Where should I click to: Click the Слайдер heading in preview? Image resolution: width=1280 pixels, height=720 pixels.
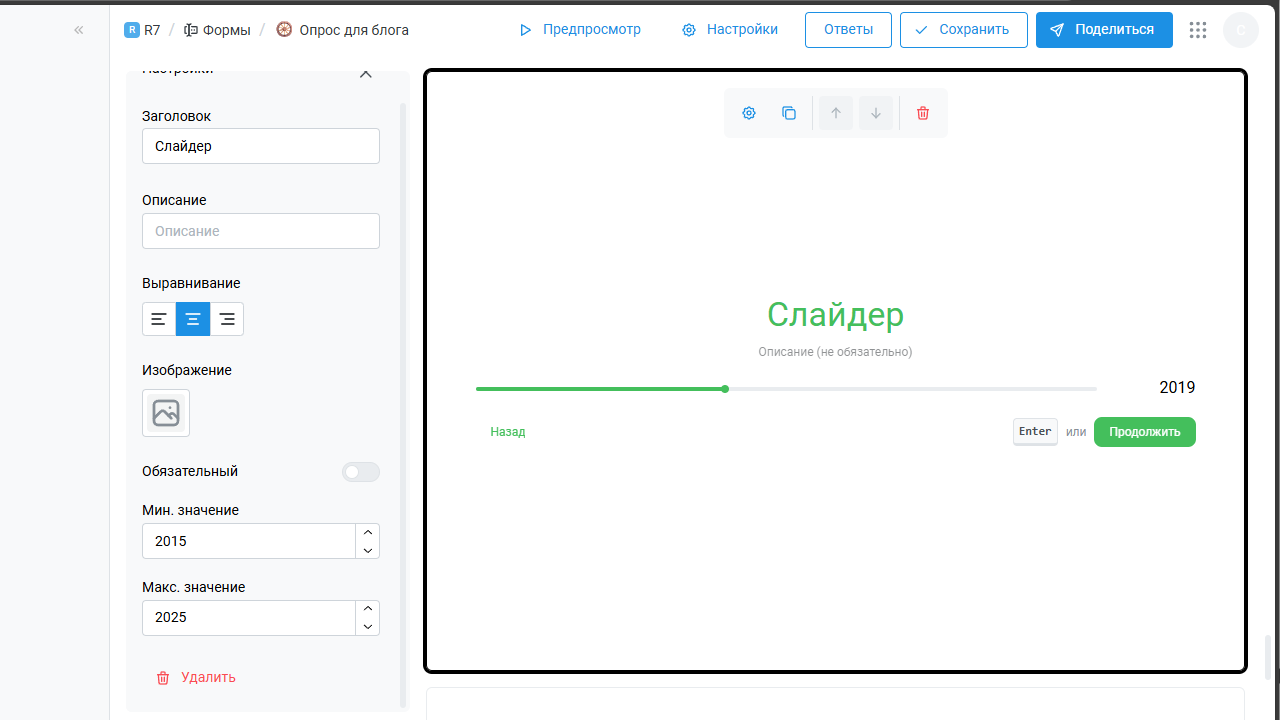click(x=836, y=314)
